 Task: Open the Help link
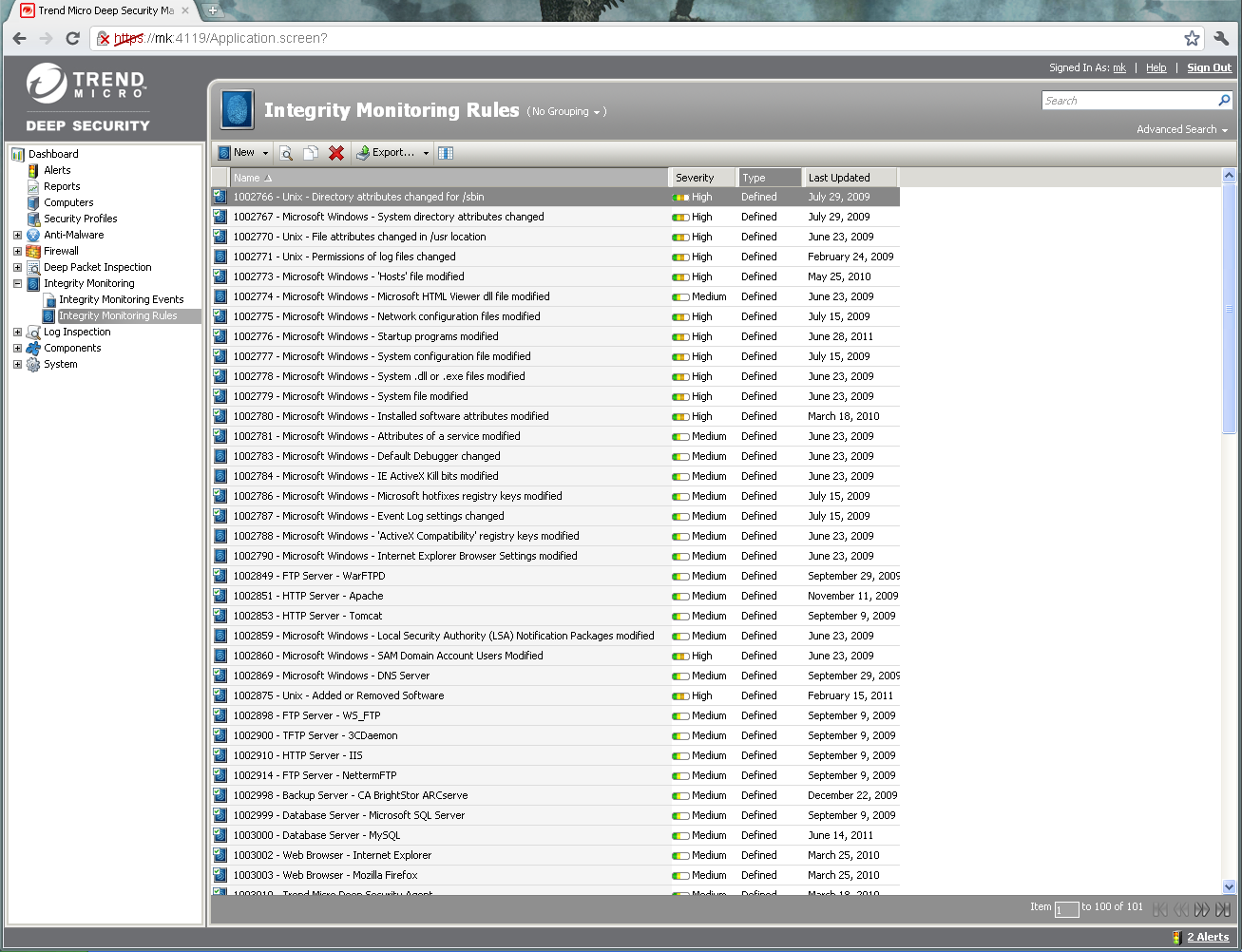tap(1156, 68)
